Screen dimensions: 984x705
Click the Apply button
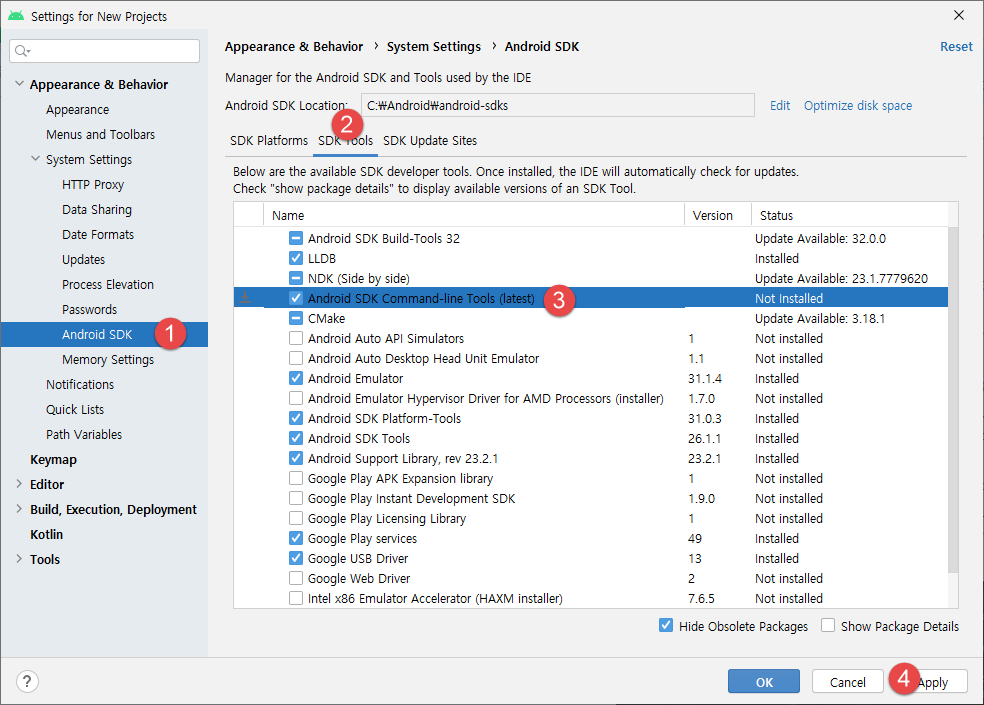coord(931,682)
